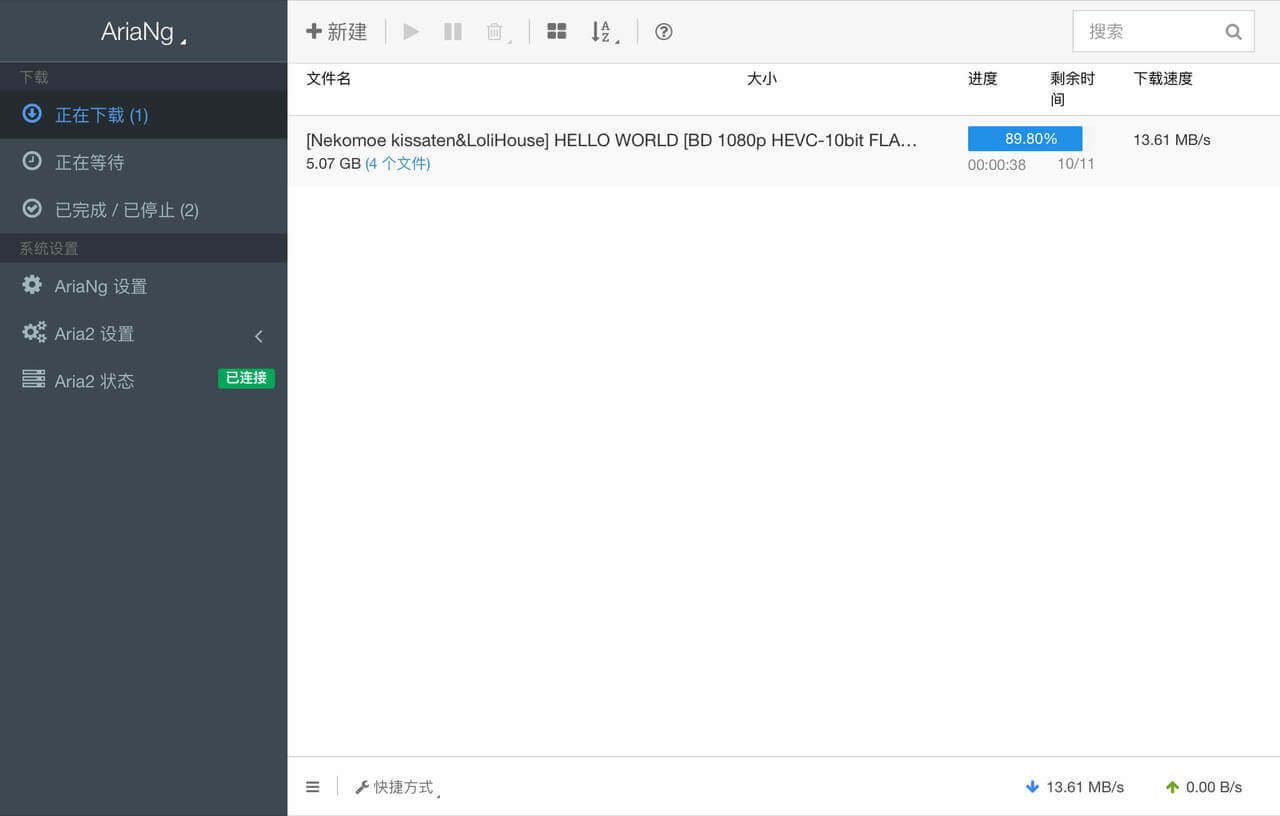Open the trash delete task dropdown
Viewport: 1280px width, 816px height.
[x=497, y=32]
